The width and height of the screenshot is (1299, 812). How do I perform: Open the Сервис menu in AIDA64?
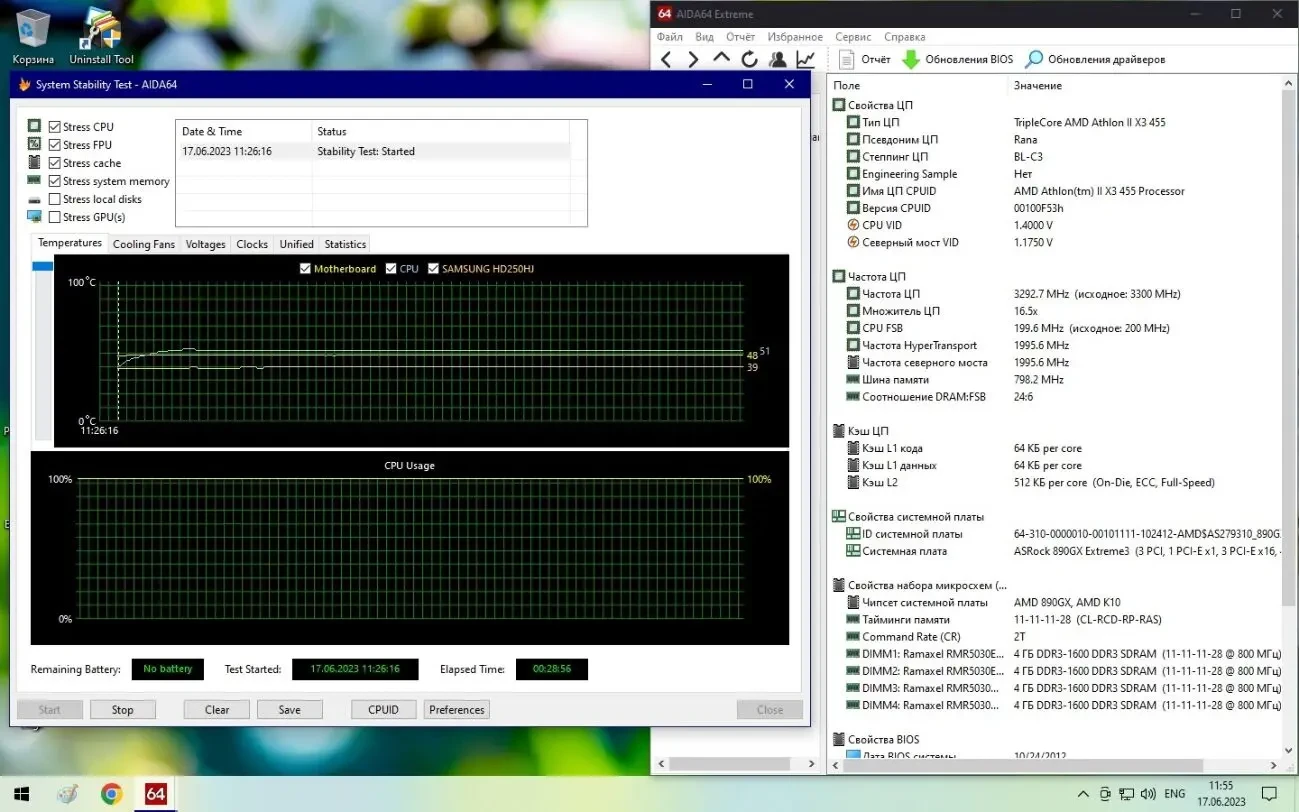click(852, 36)
